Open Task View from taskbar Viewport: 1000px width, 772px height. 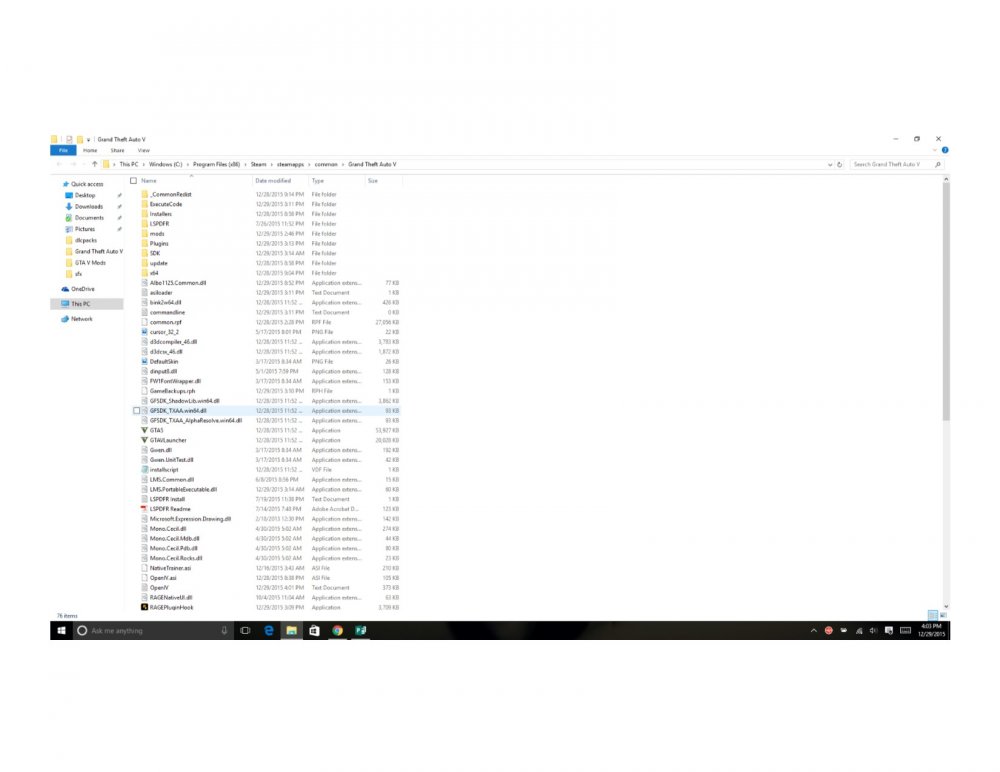click(245, 630)
